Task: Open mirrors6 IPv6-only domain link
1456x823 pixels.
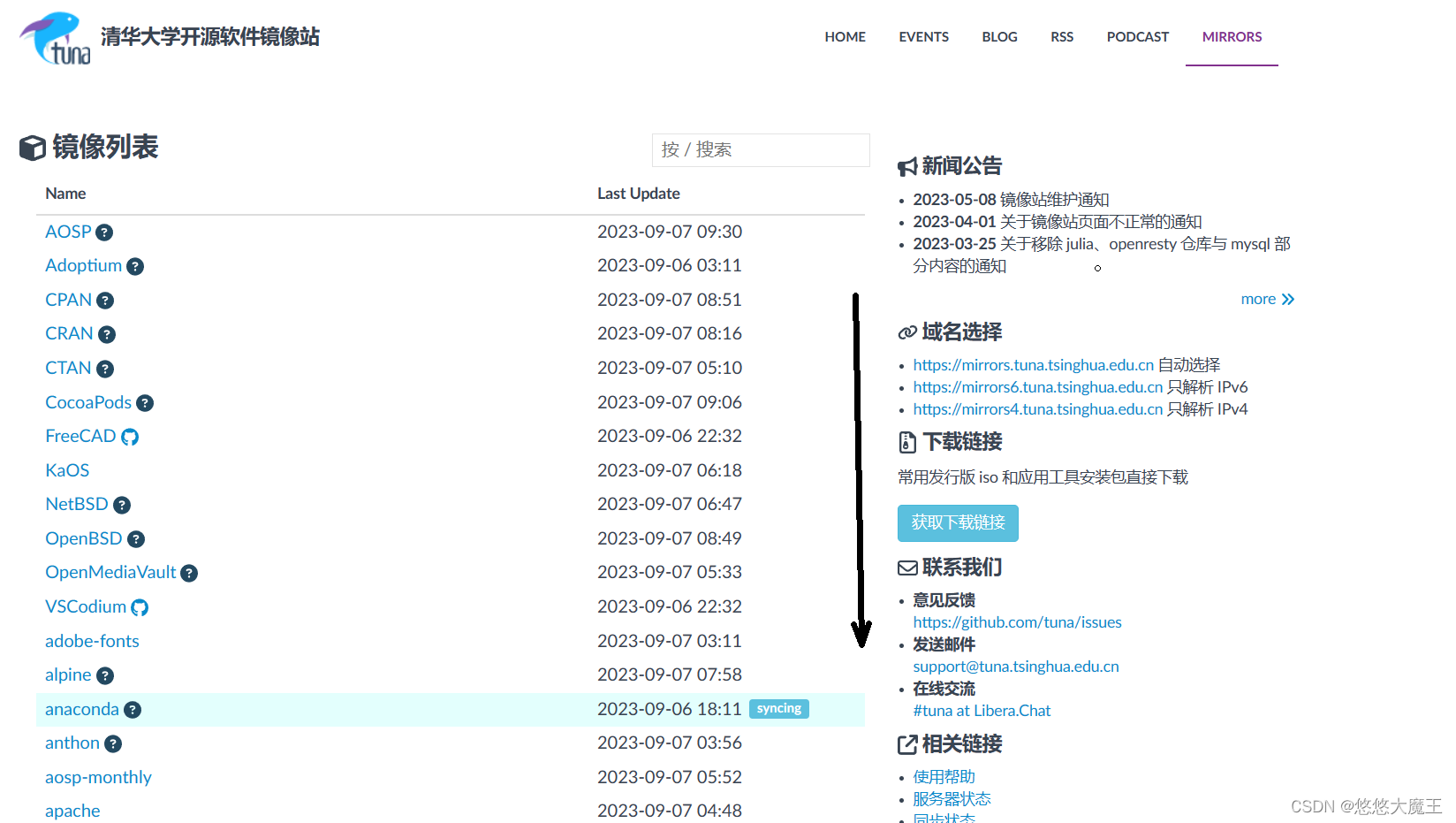Action: tap(1038, 387)
